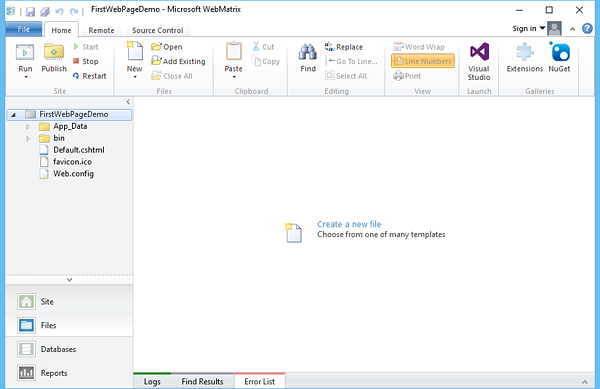Toggle Line Numbers display
The image size is (600, 389).
[423, 61]
